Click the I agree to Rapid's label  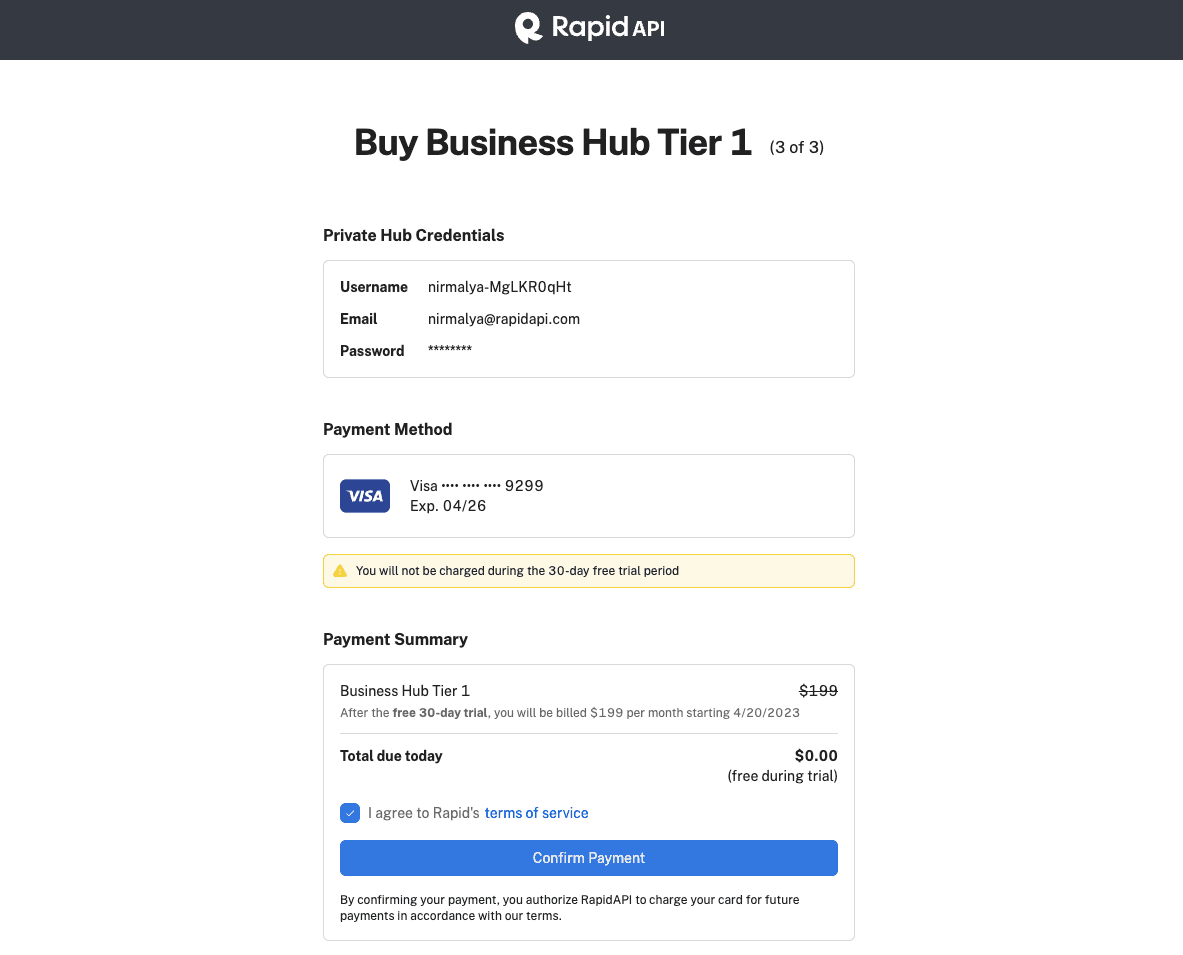coord(423,813)
